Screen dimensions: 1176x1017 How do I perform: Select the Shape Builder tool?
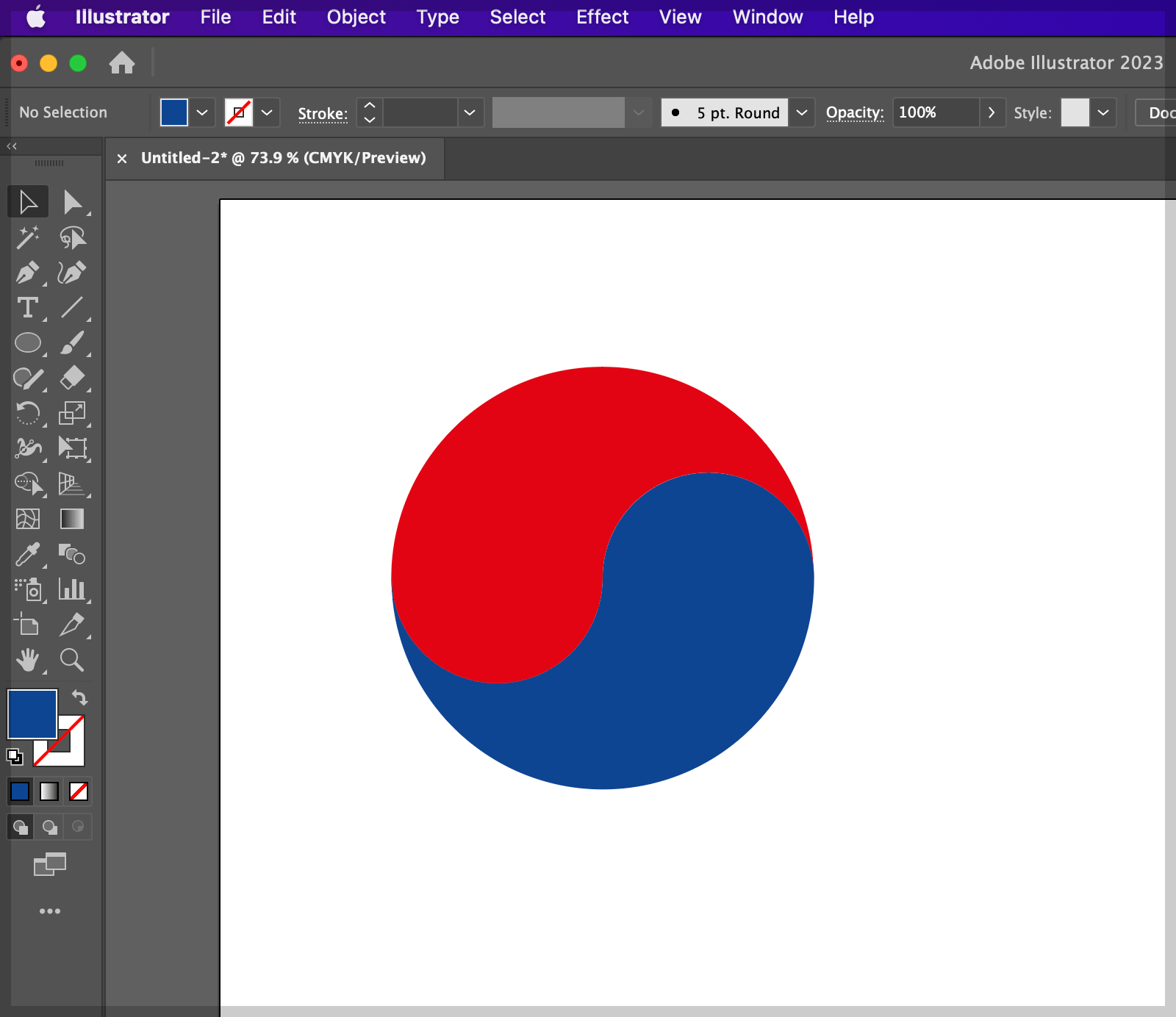tap(28, 483)
